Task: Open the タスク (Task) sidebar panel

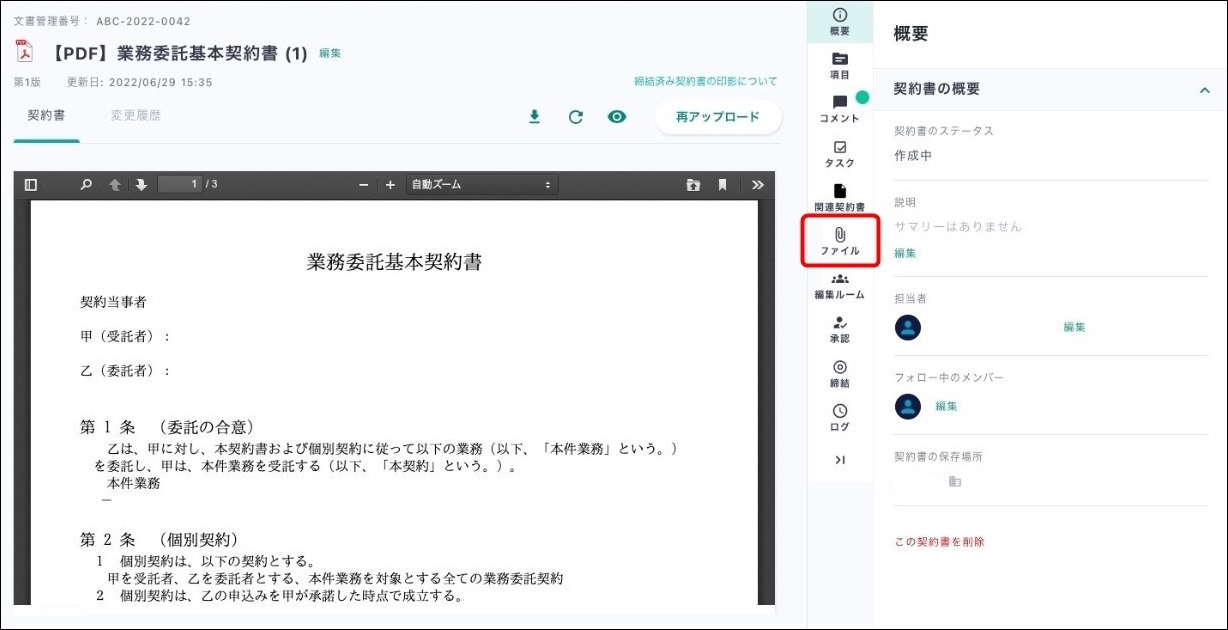Action: 839,154
